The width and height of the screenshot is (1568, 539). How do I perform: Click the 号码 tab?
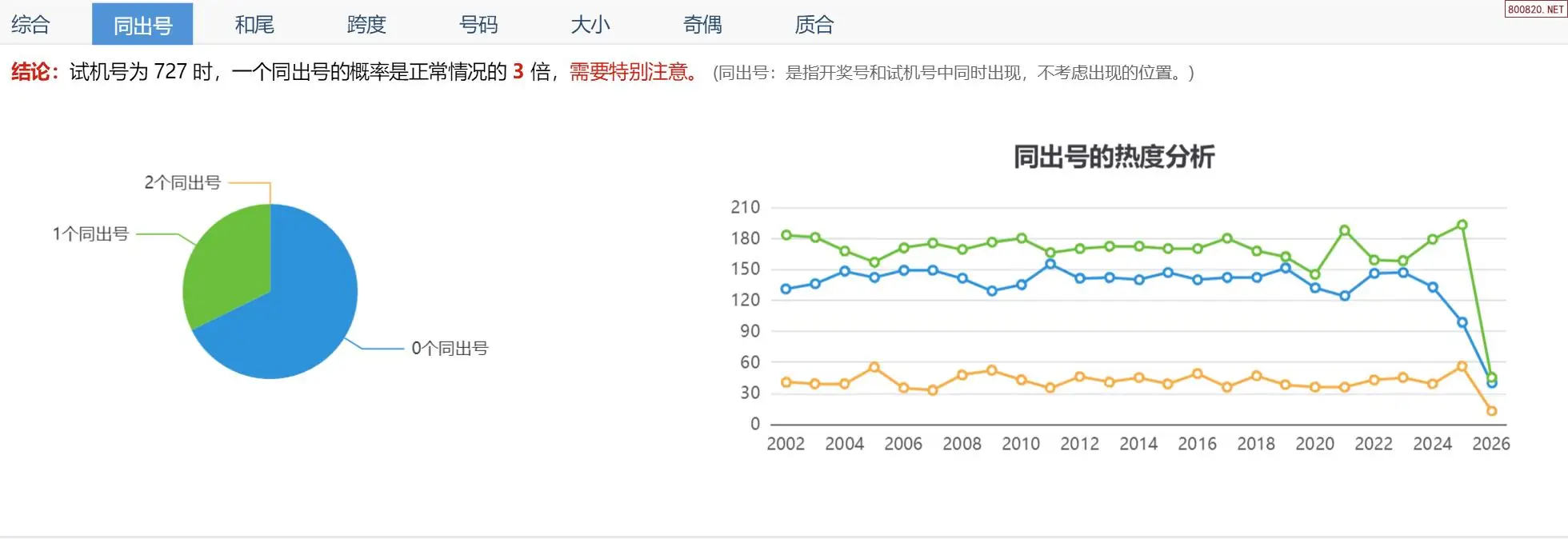coord(478,24)
